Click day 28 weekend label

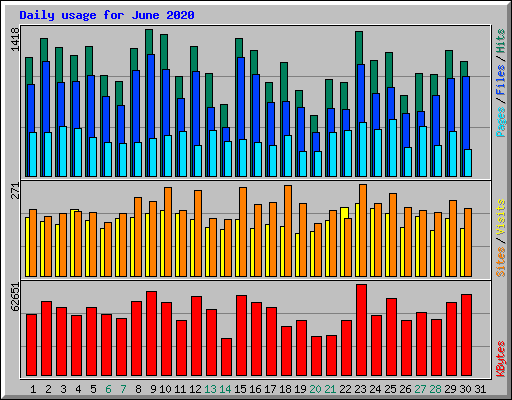(x=435, y=389)
